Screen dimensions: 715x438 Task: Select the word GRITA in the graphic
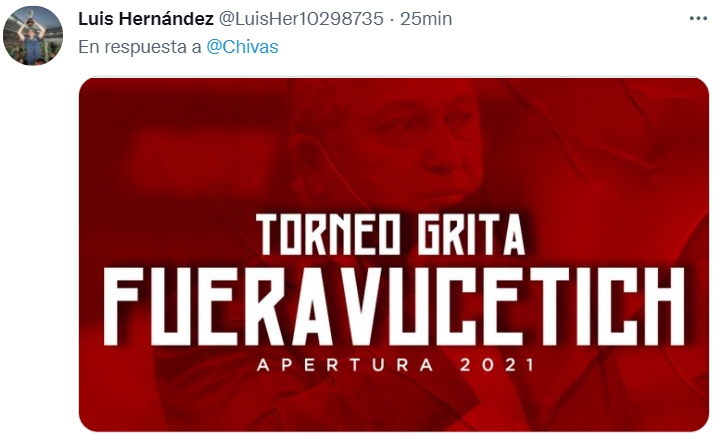click(x=472, y=234)
